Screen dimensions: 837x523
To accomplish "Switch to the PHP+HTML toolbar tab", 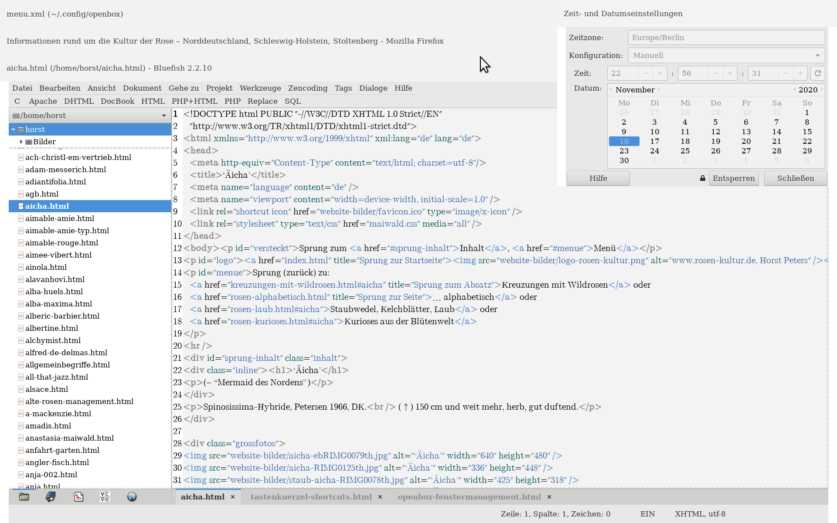I will click(x=195, y=101).
